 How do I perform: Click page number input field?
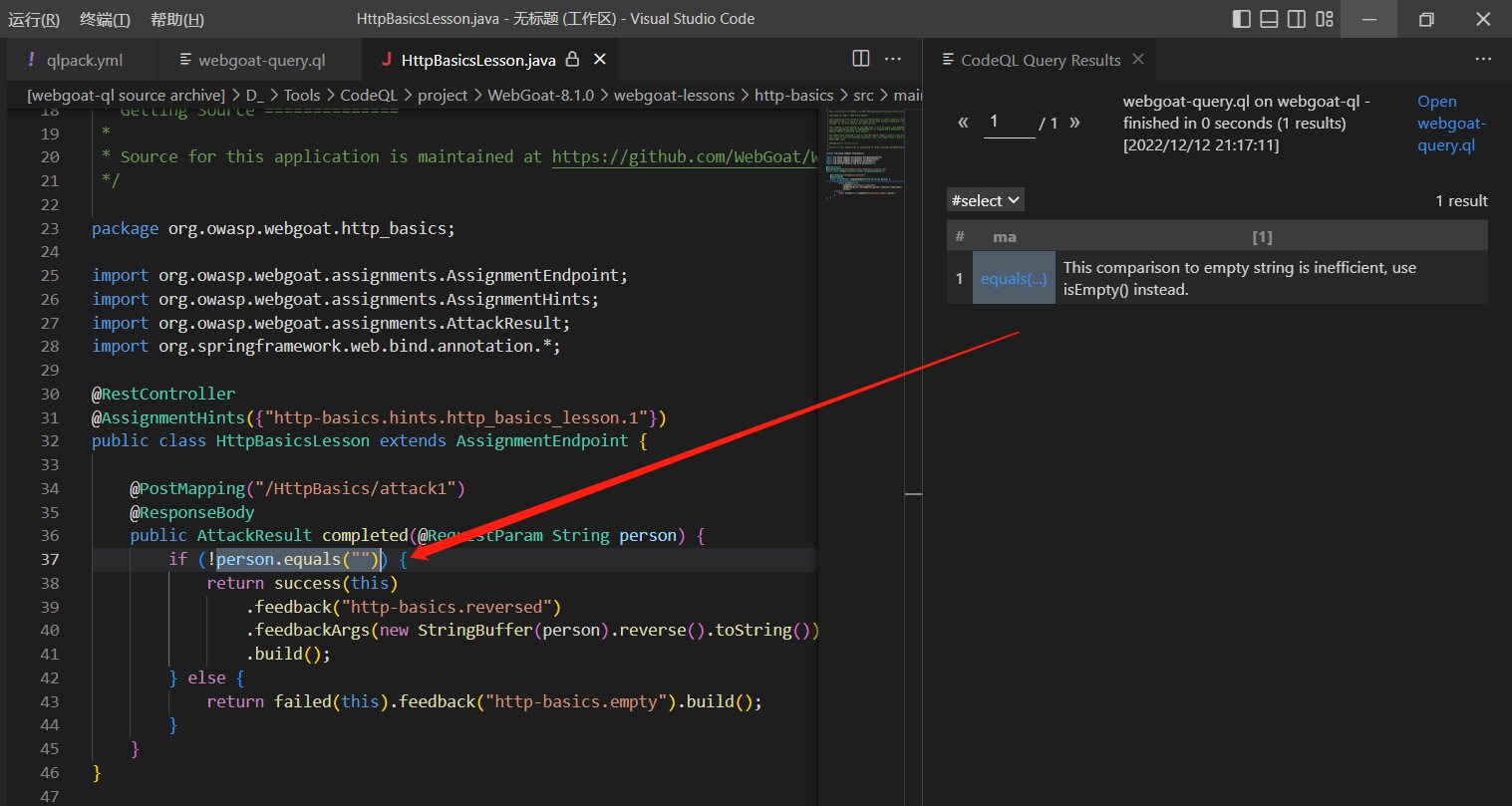pyautogui.click(x=1009, y=123)
